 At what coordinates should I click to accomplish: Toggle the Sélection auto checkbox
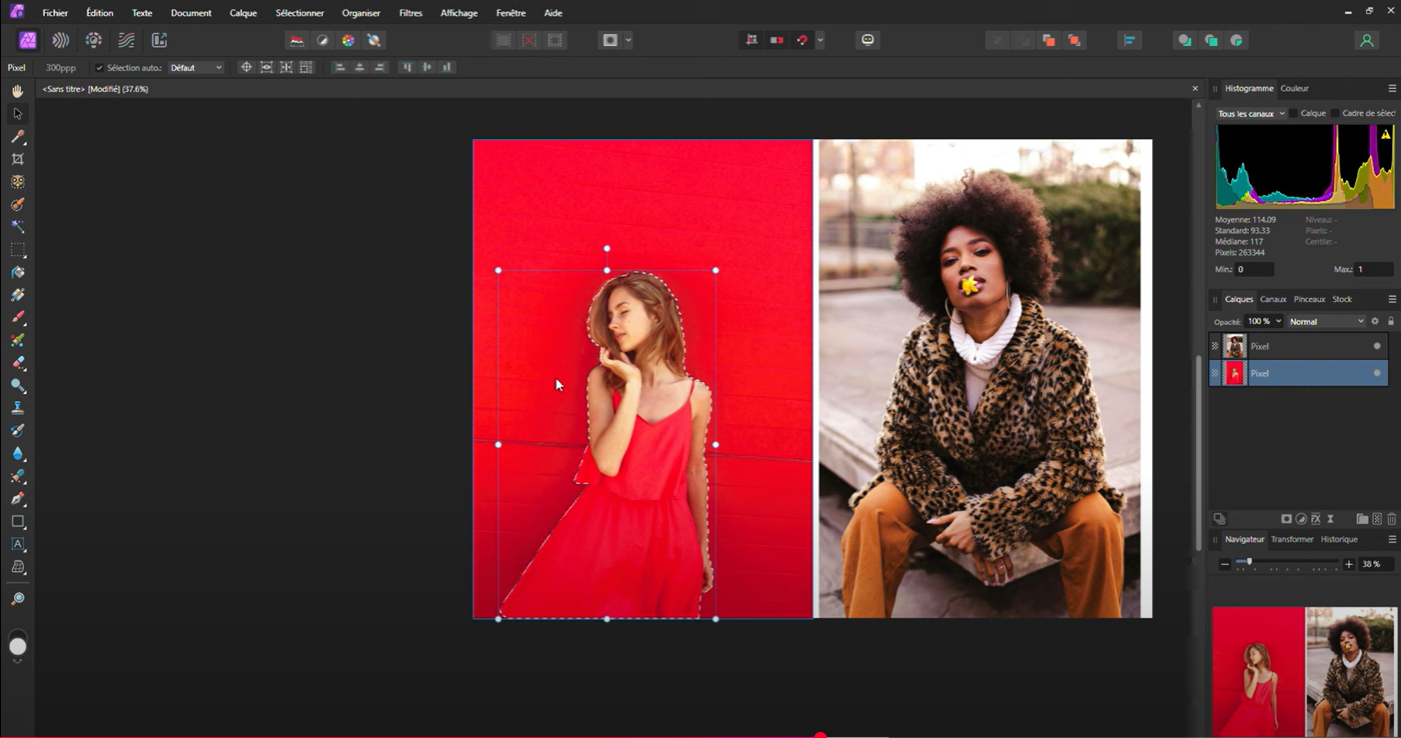(99, 68)
